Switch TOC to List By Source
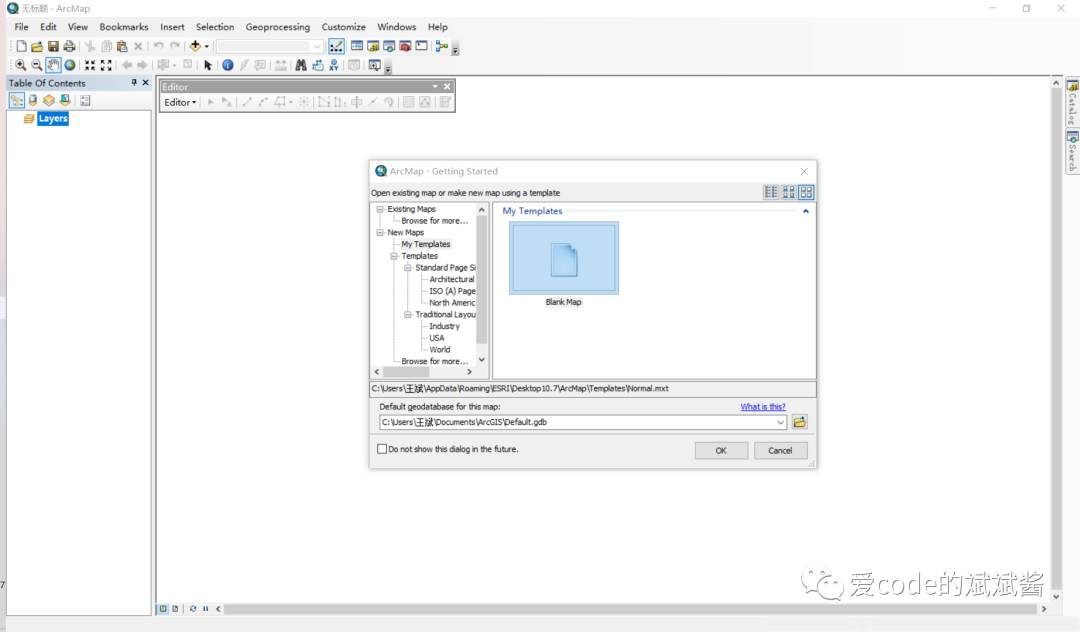 pyautogui.click(x=32, y=101)
